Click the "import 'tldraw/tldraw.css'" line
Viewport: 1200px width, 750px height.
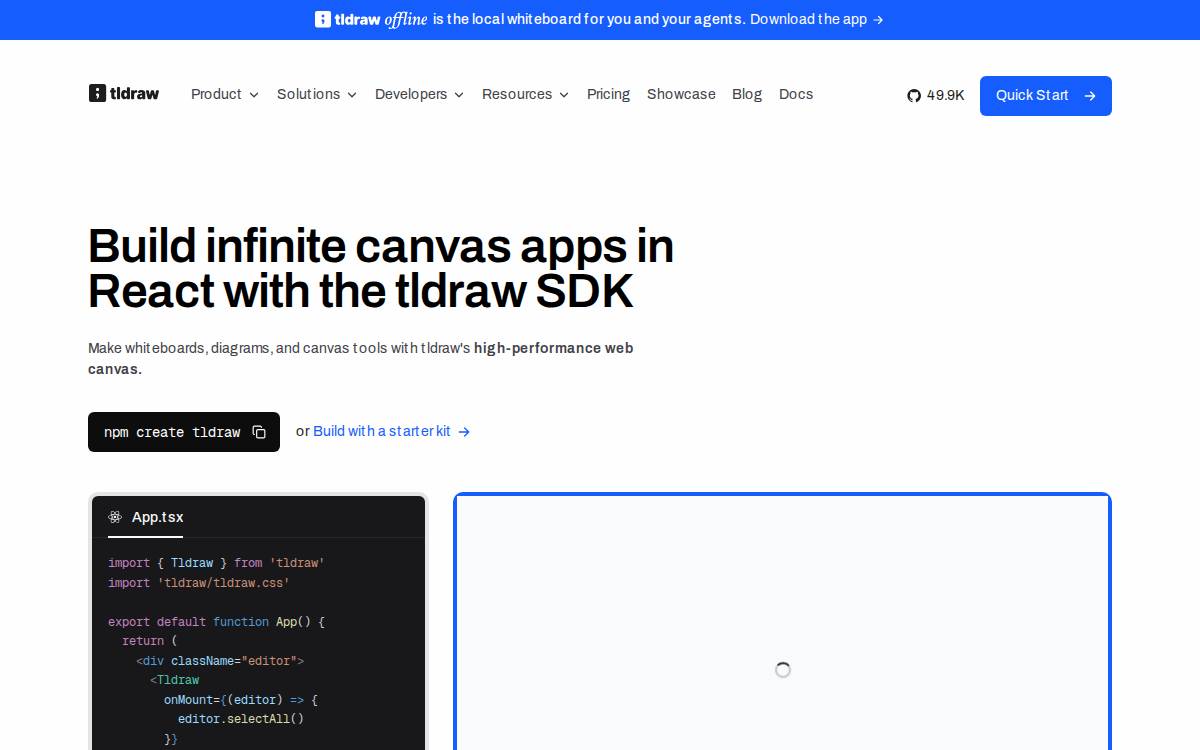pos(199,582)
